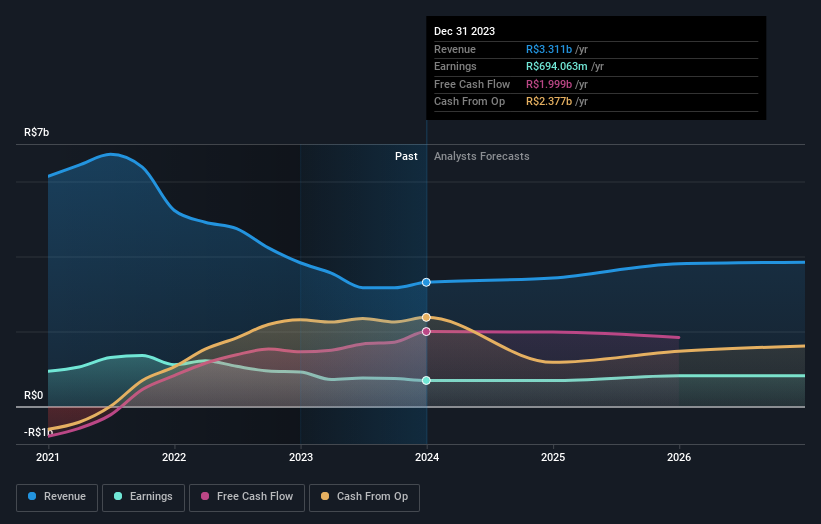
Task: Click the Revenue row label in tooltip
Action: click(455, 49)
